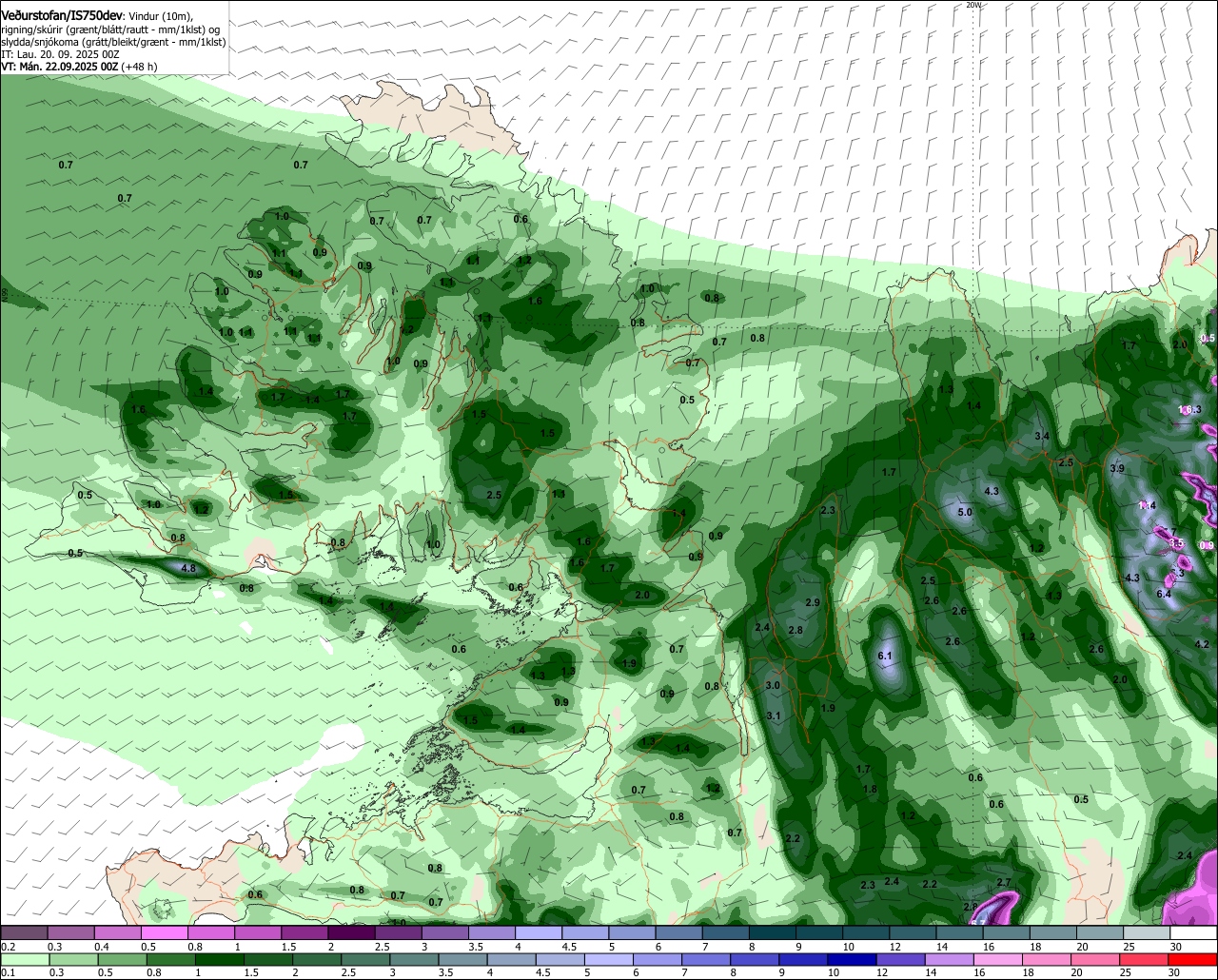1218x980 pixels.
Task: Click the 2.8 precipitation value on map
Action: click(x=796, y=630)
